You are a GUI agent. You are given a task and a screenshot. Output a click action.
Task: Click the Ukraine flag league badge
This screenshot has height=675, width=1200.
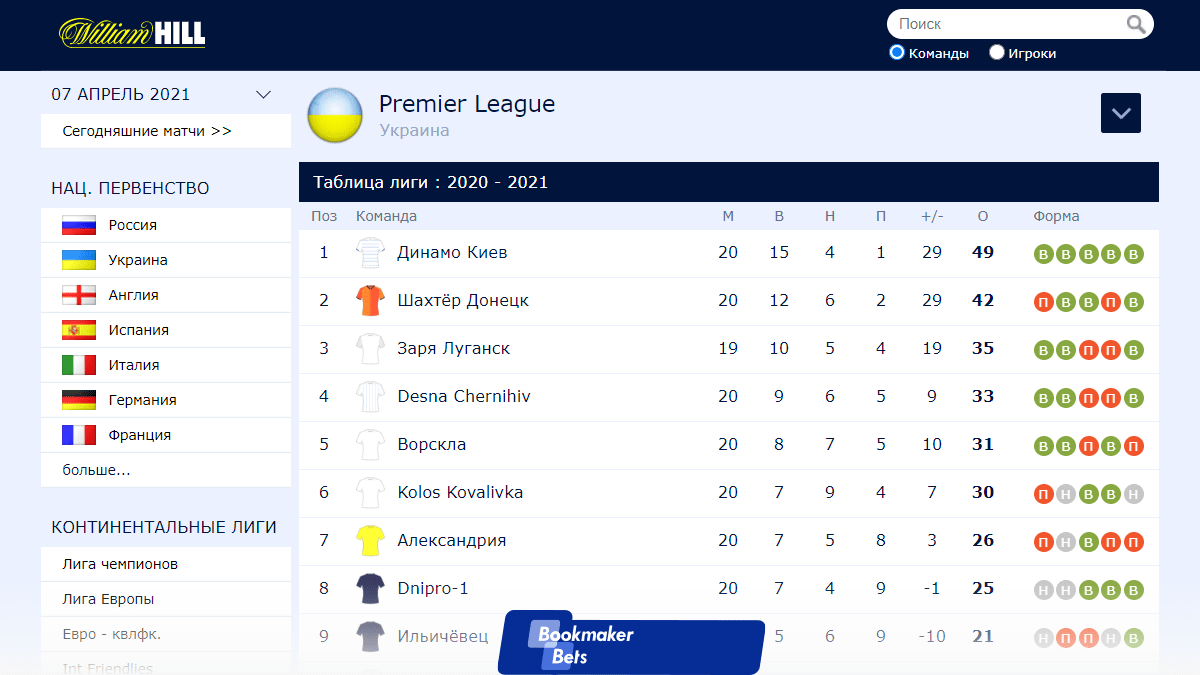click(335, 116)
